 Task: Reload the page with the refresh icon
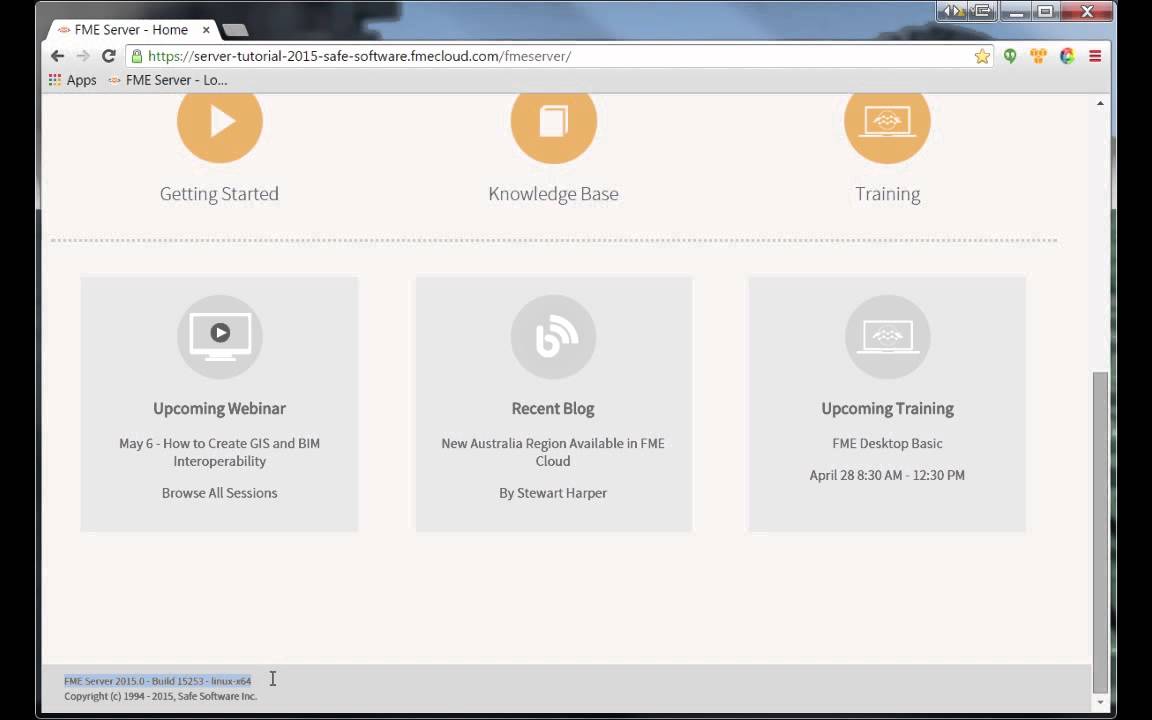pos(109,56)
